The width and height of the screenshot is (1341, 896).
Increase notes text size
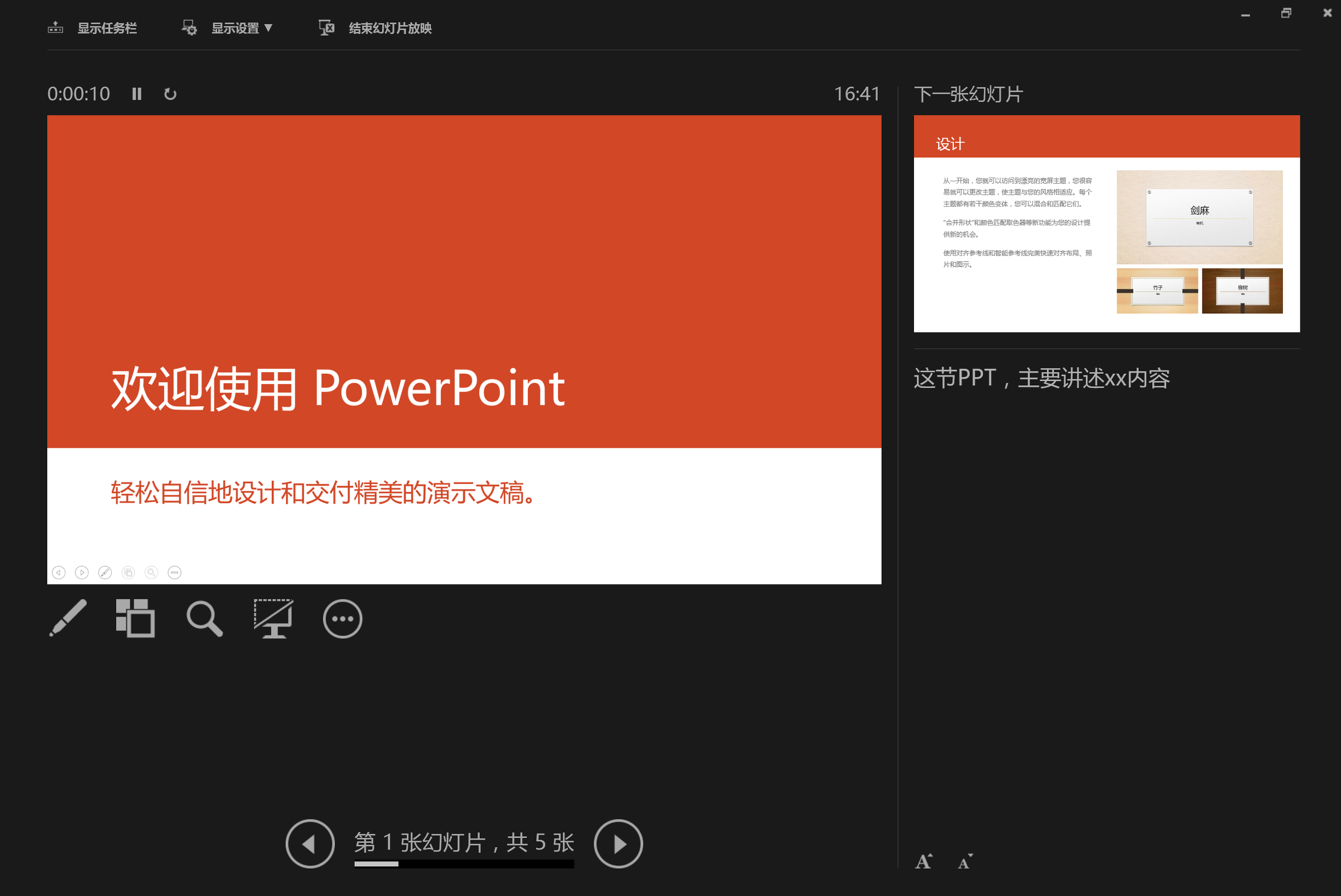tap(924, 861)
